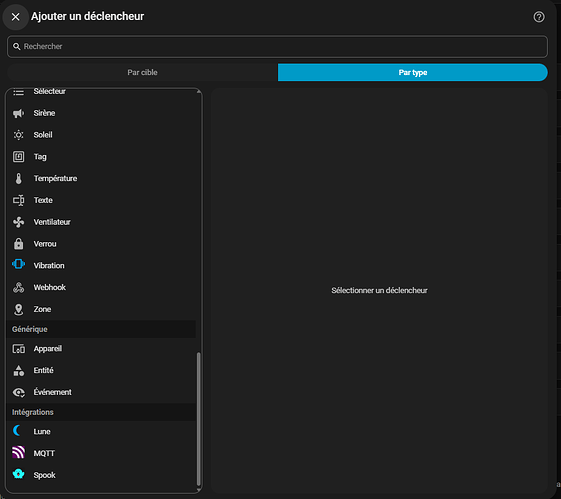
Task: Choose the Soleil trigger label
Action: coord(43,135)
